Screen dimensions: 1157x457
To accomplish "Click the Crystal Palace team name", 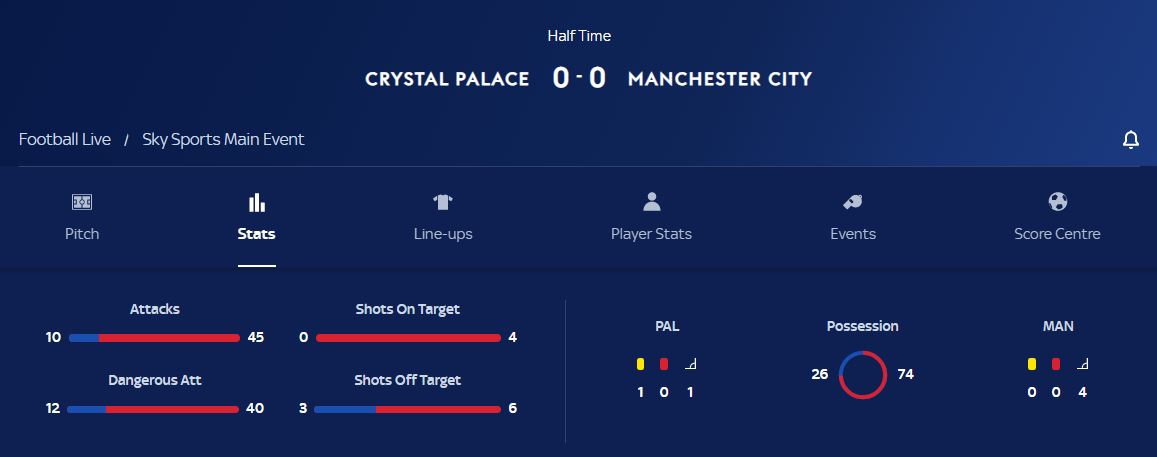I will [x=447, y=79].
